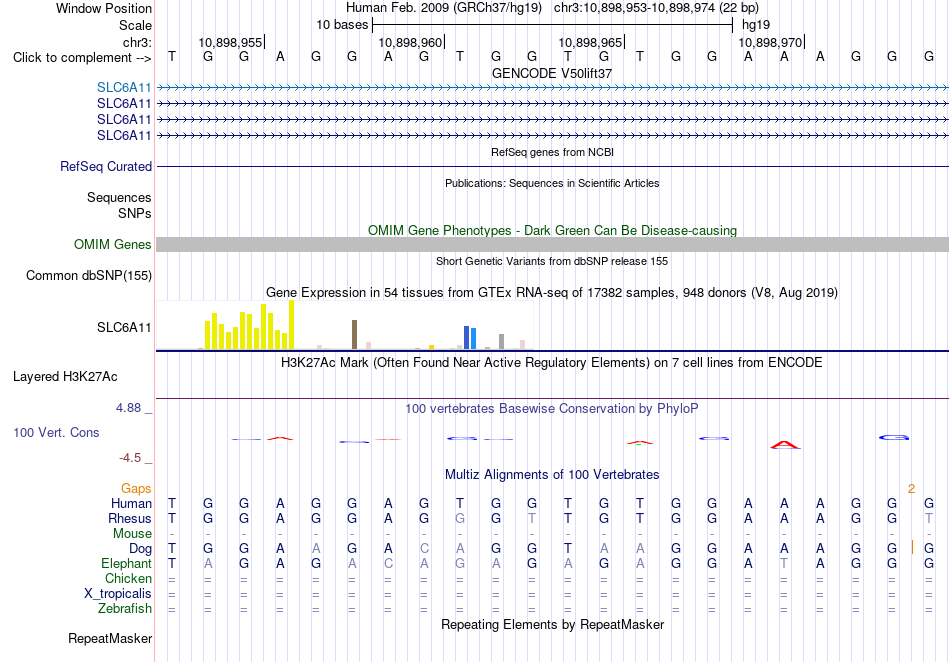
Task: Open the OMIM Genes track label
Action: coord(113,245)
